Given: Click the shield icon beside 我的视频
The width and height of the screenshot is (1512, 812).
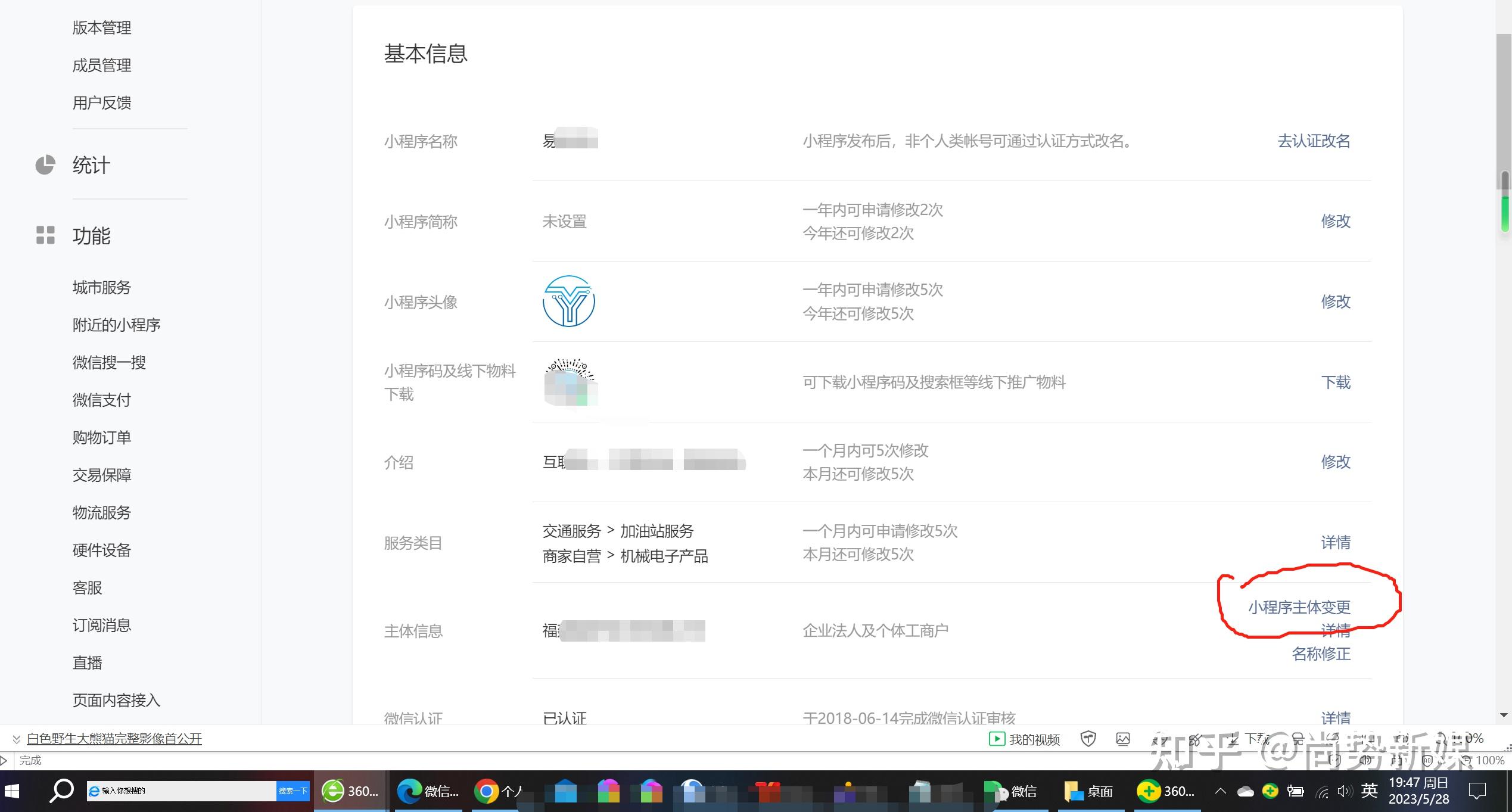Looking at the screenshot, I should (1088, 739).
